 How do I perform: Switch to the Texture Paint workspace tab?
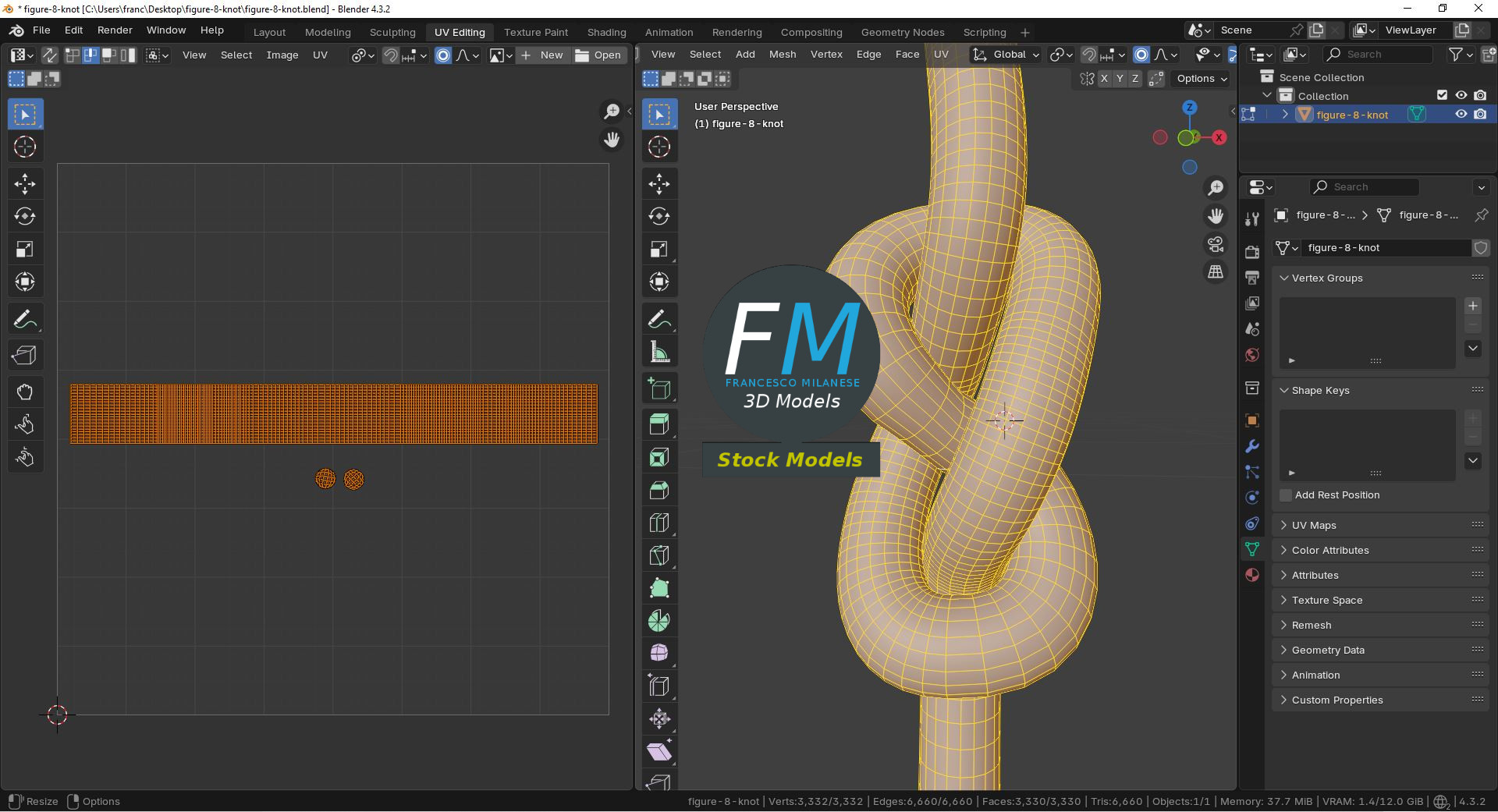tap(536, 32)
